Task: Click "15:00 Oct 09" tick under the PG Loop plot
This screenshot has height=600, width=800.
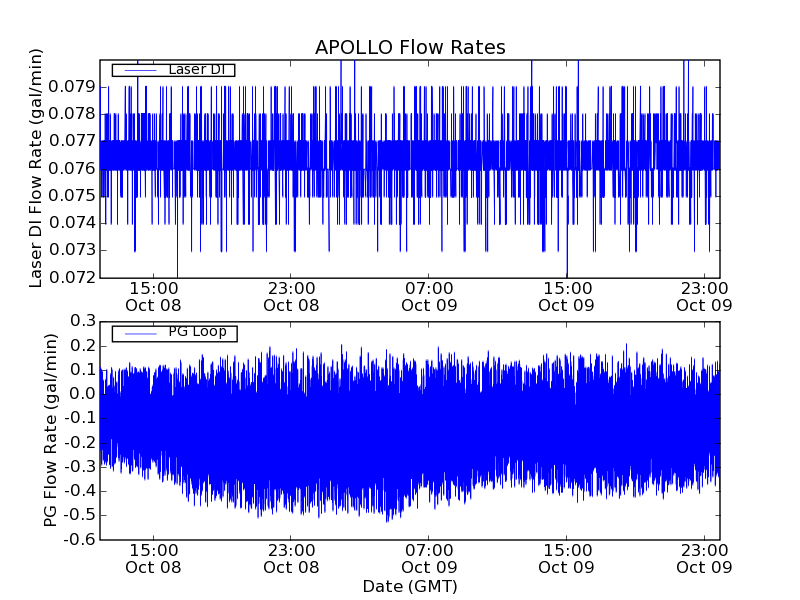Action: pos(566,559)
